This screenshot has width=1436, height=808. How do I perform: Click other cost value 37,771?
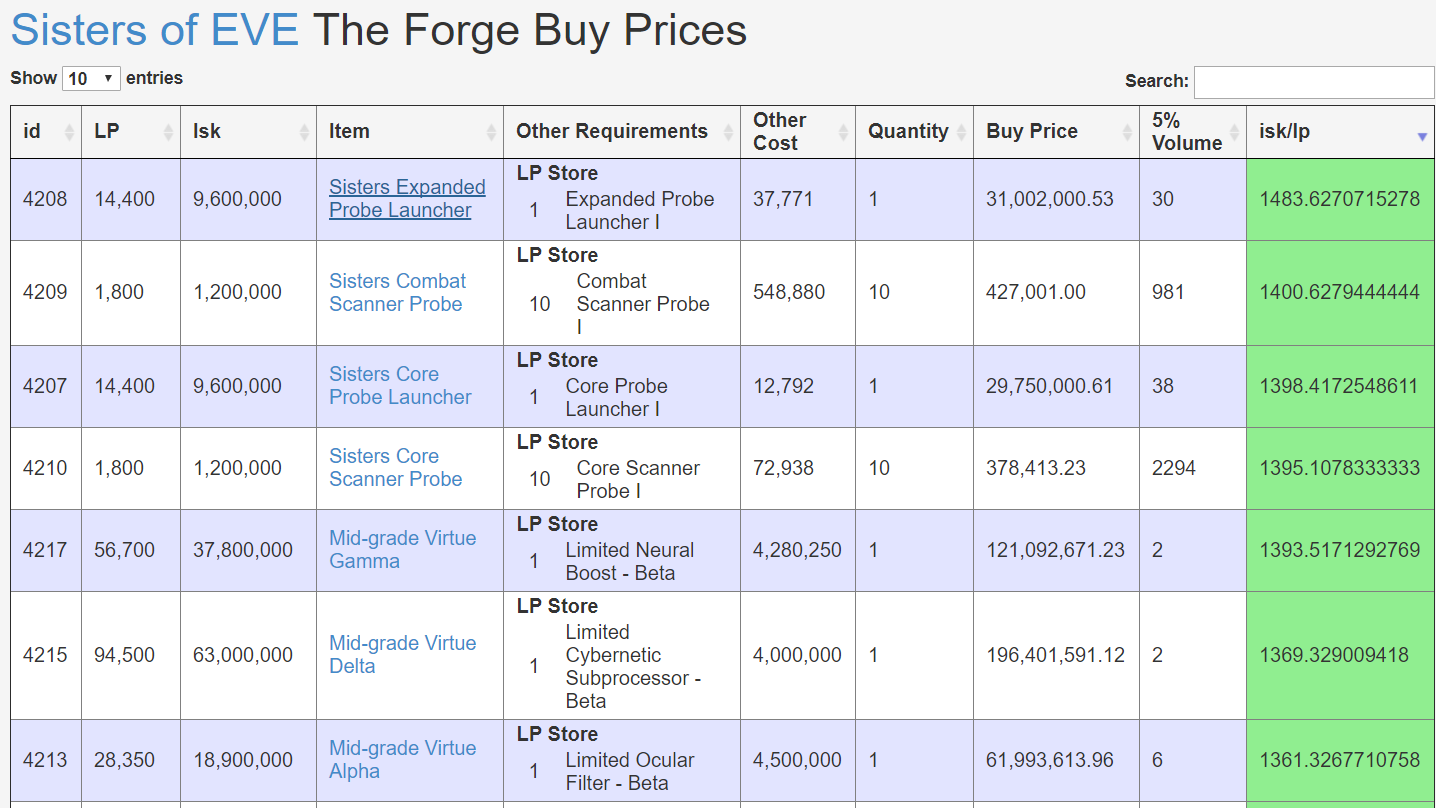pos(781,199)
